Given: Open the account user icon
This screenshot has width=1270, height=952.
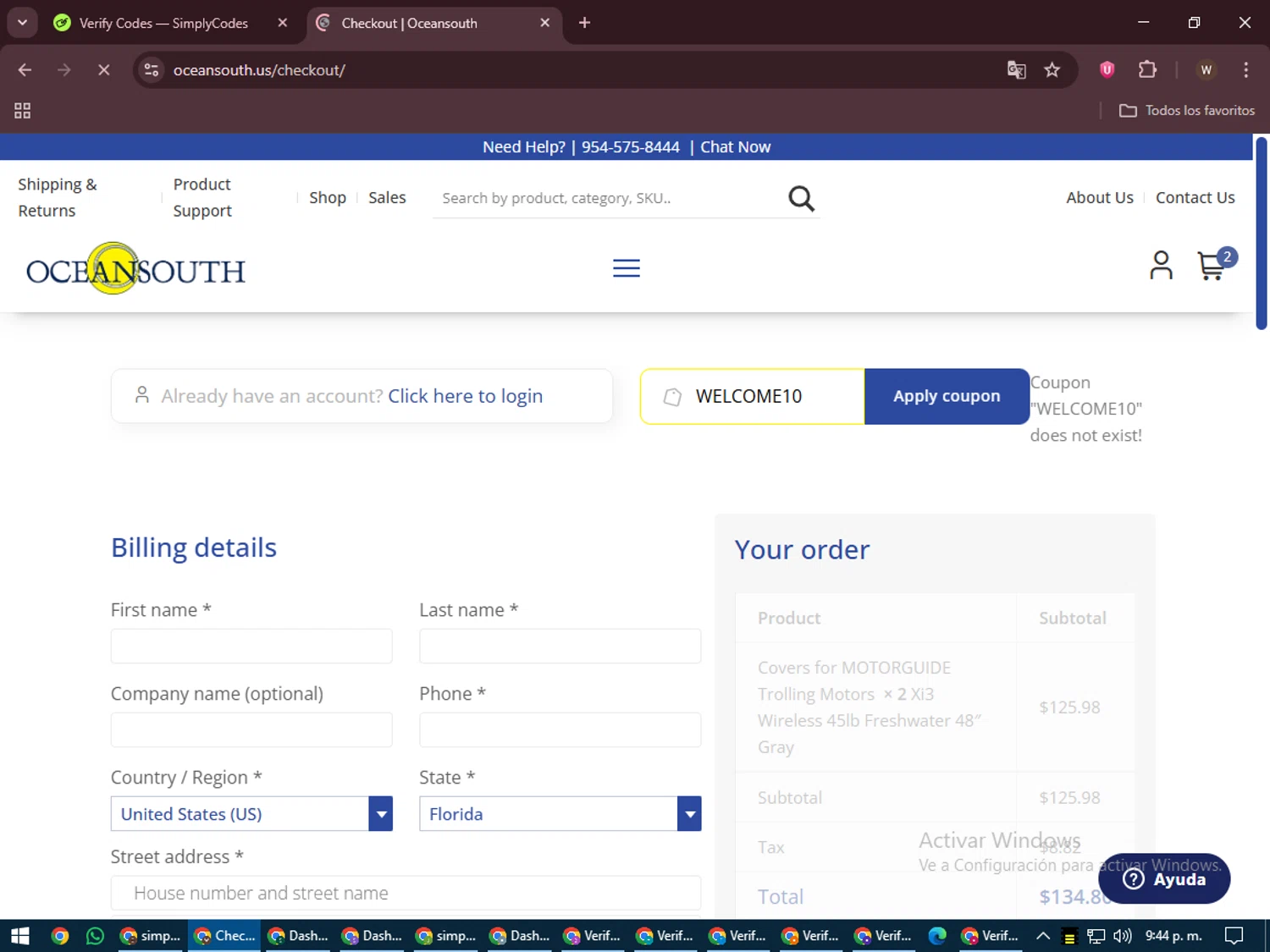Looking at the screenshot, I should point(1161,266).
